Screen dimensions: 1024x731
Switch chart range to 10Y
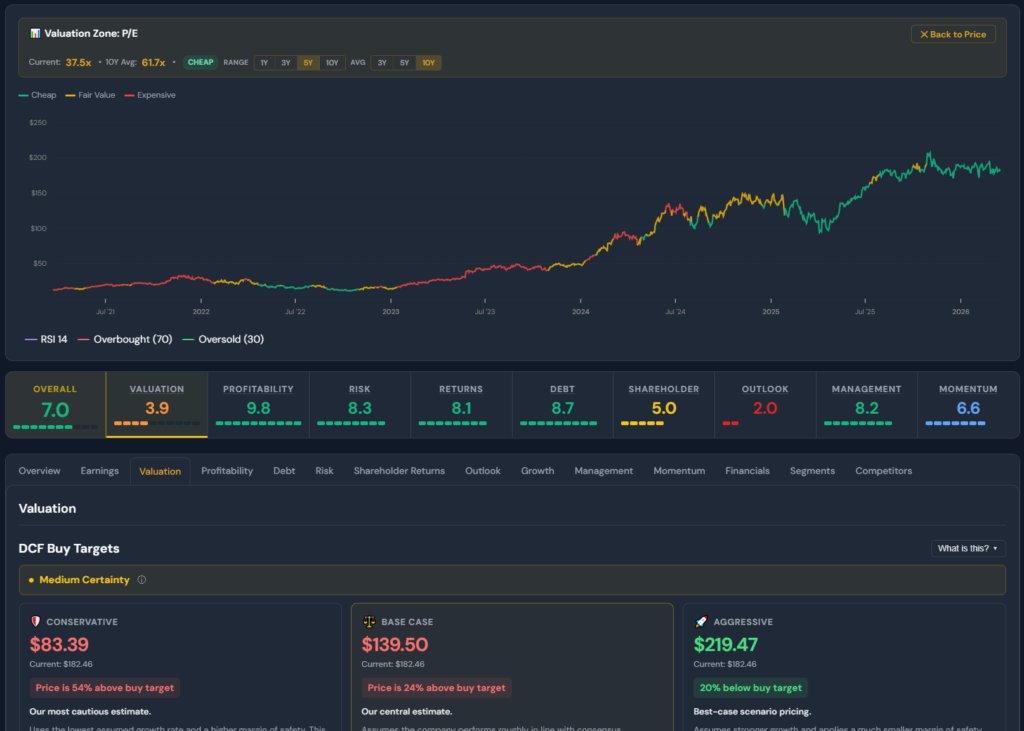point(332,63)
